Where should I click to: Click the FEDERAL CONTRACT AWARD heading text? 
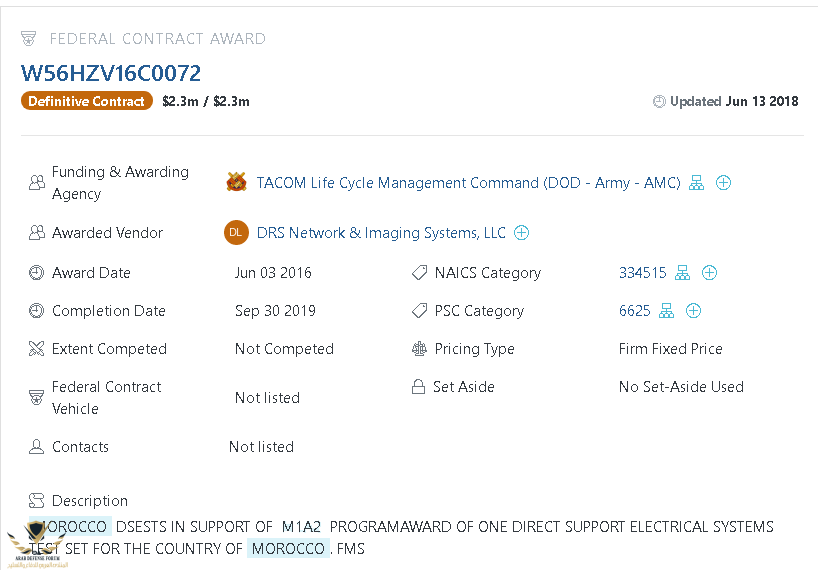(158, 39)
